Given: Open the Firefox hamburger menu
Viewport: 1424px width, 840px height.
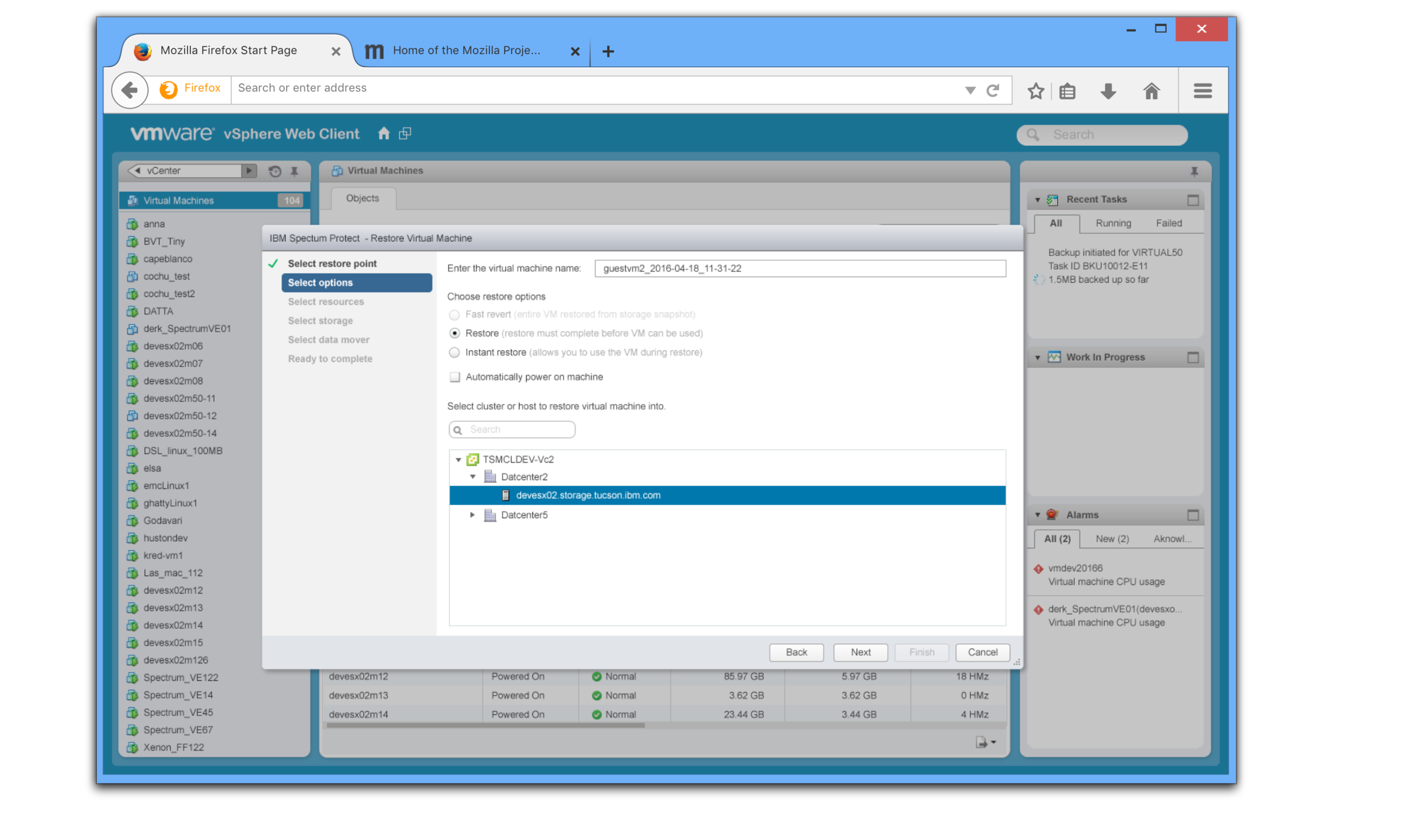Looking at the screenshot, I should tap(1202, 91).
